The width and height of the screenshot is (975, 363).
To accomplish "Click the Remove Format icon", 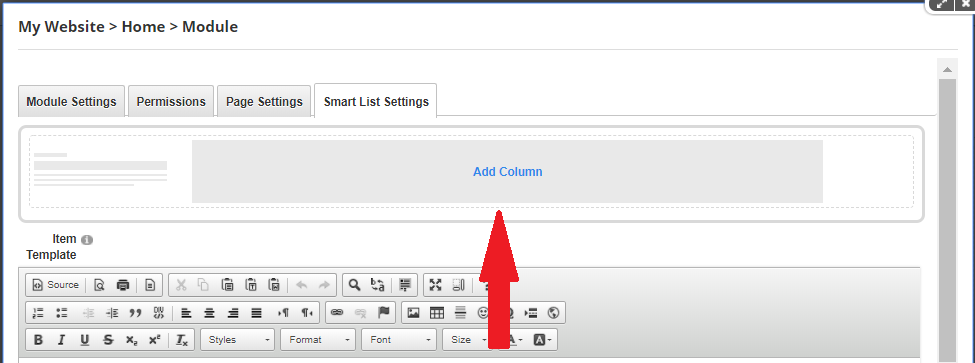I will coord(182,340).
